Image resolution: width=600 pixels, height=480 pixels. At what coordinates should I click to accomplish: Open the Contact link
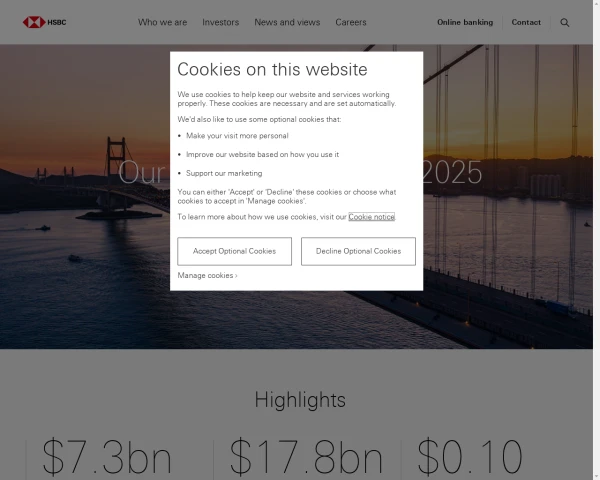[526, 22]
